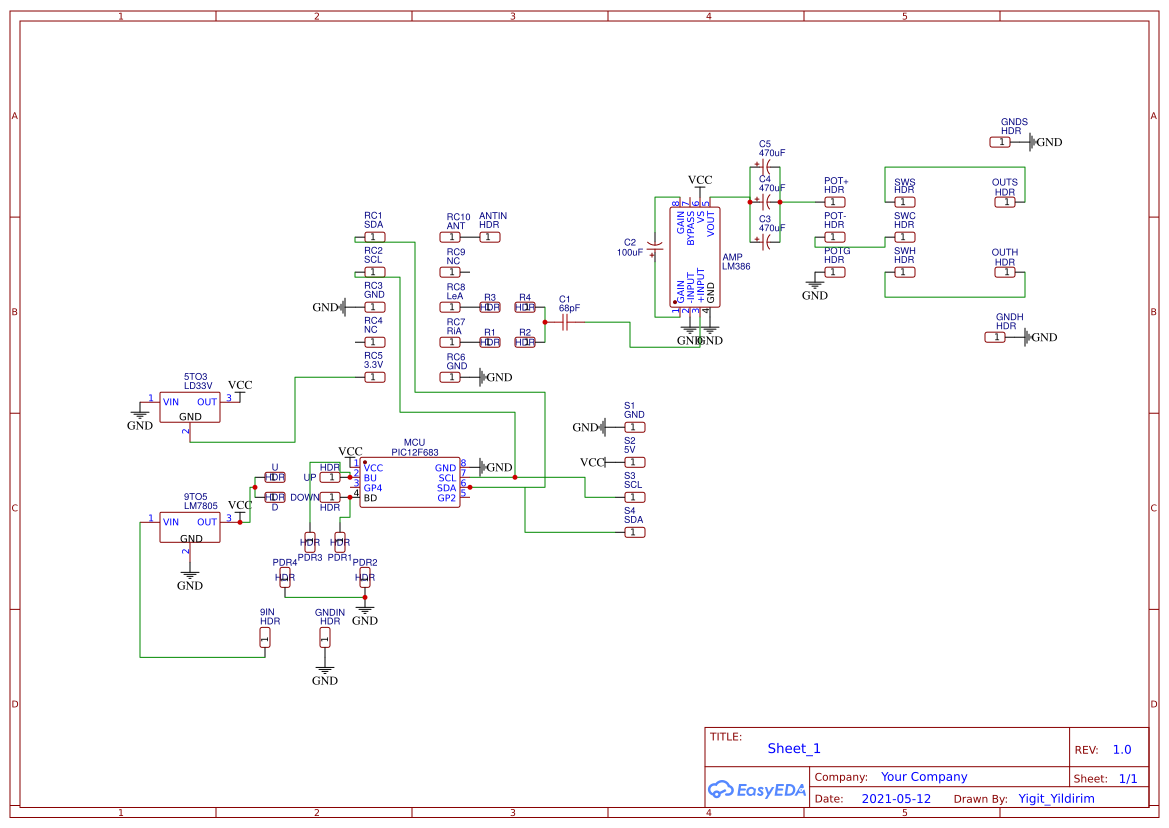The width and height of the screenshot is (1169, 828).
Task: Click the LM7805 regulator component
Action: 190,528
